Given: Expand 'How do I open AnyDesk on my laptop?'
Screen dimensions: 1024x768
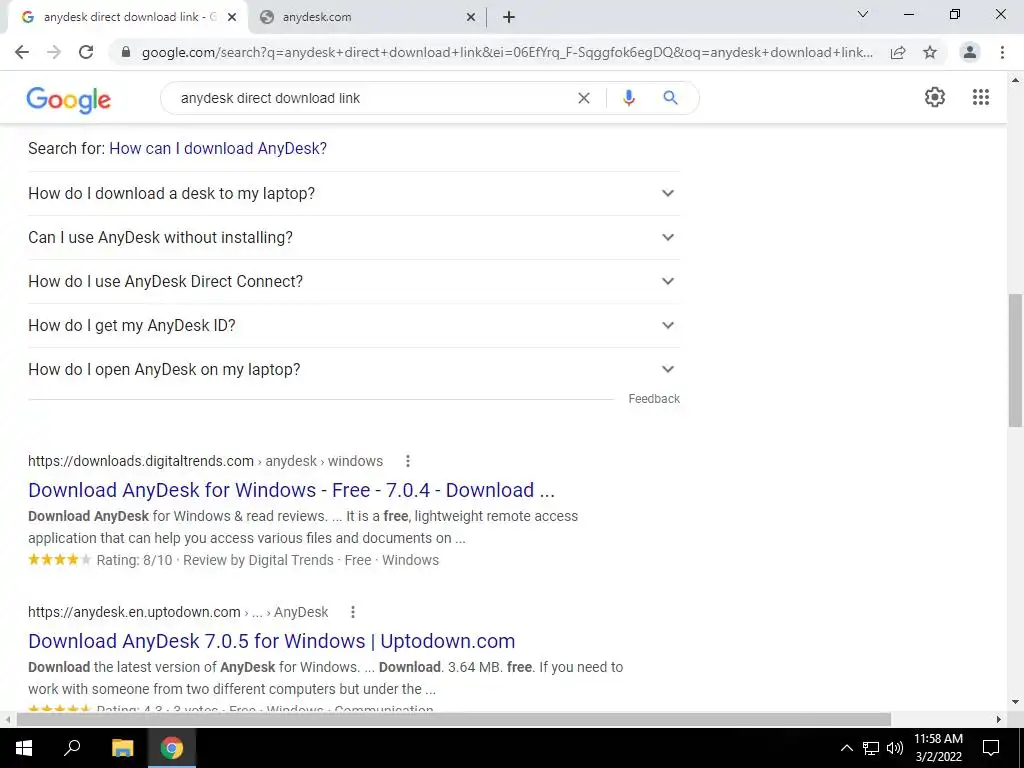Looking at the screenshot, I should pyautogui.click(x=354, y=370).
